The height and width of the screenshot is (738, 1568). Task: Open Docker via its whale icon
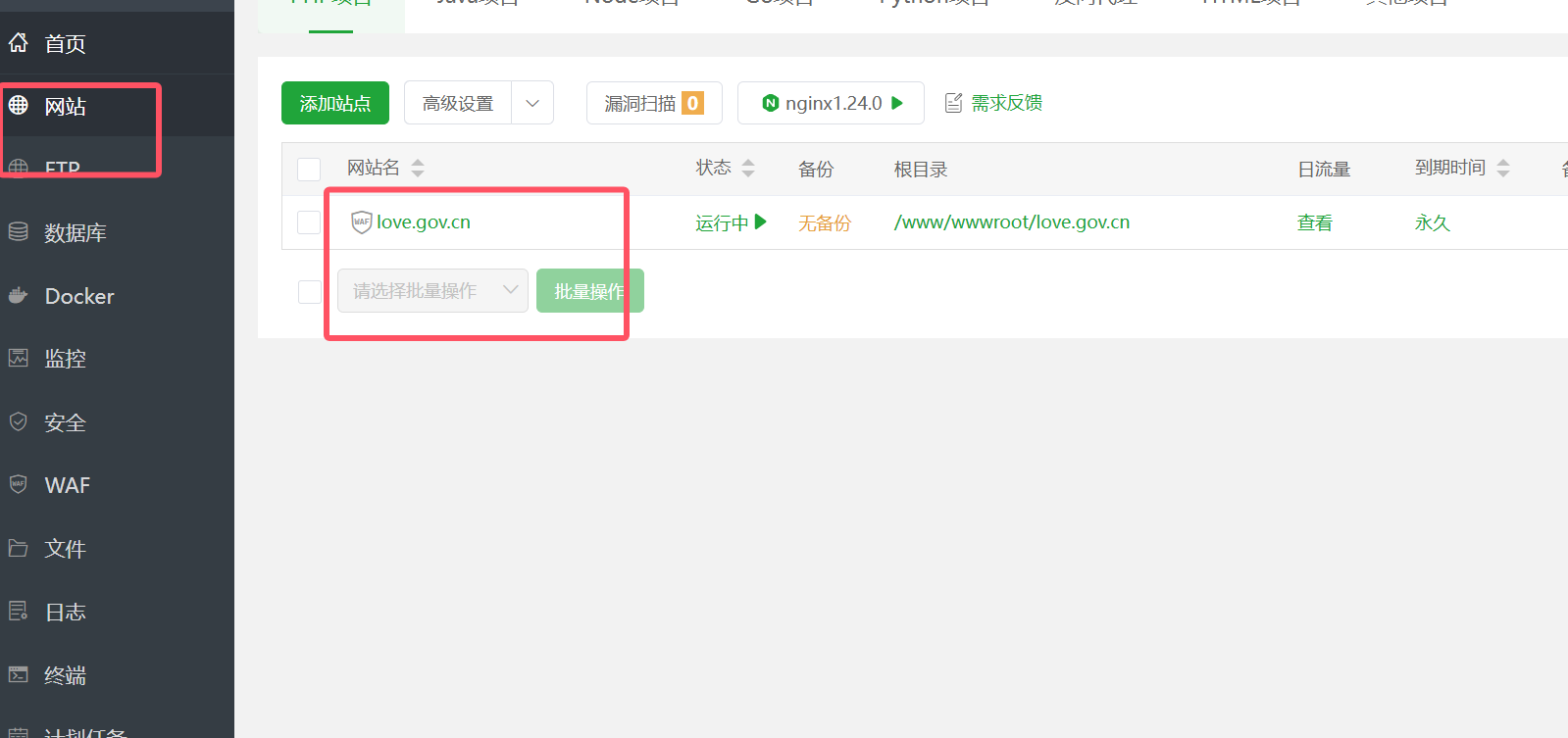tap(19, 296)
